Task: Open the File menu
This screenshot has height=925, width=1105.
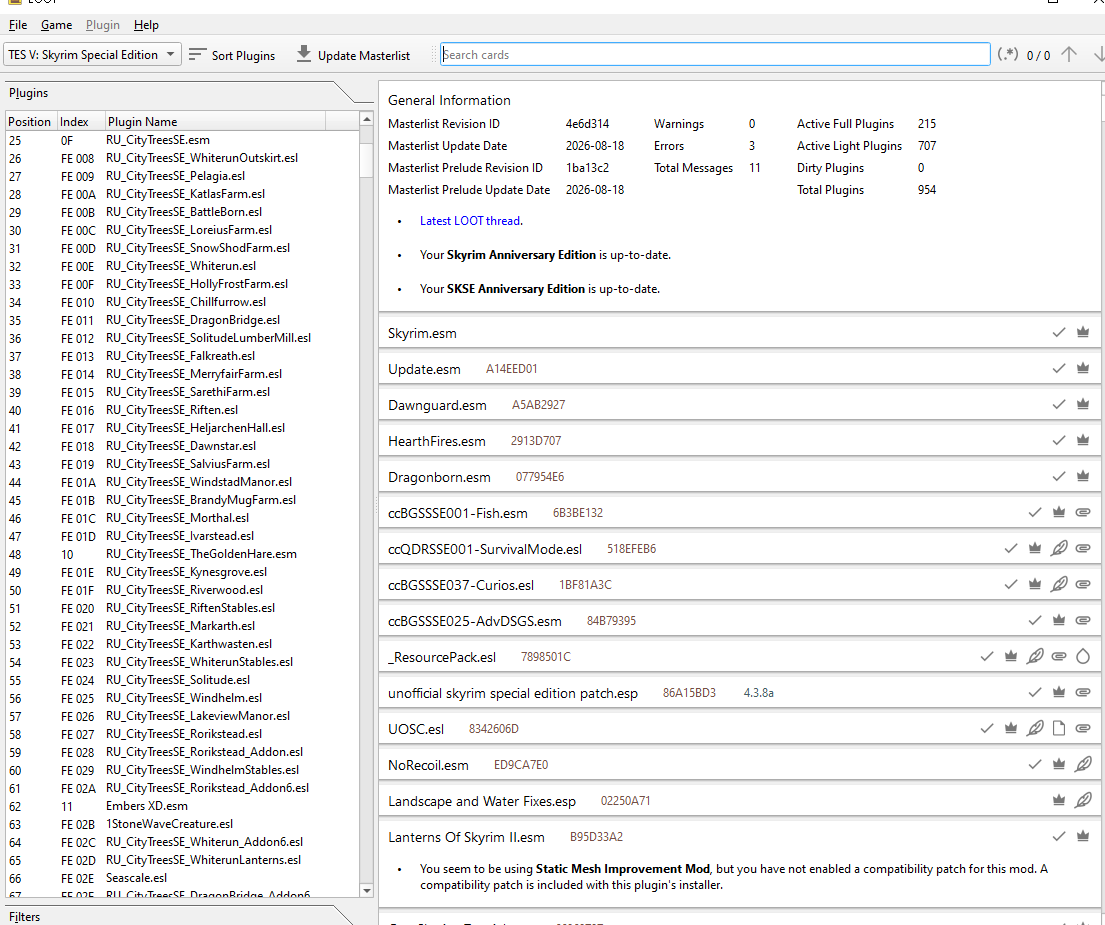Action: coord(18,25)
